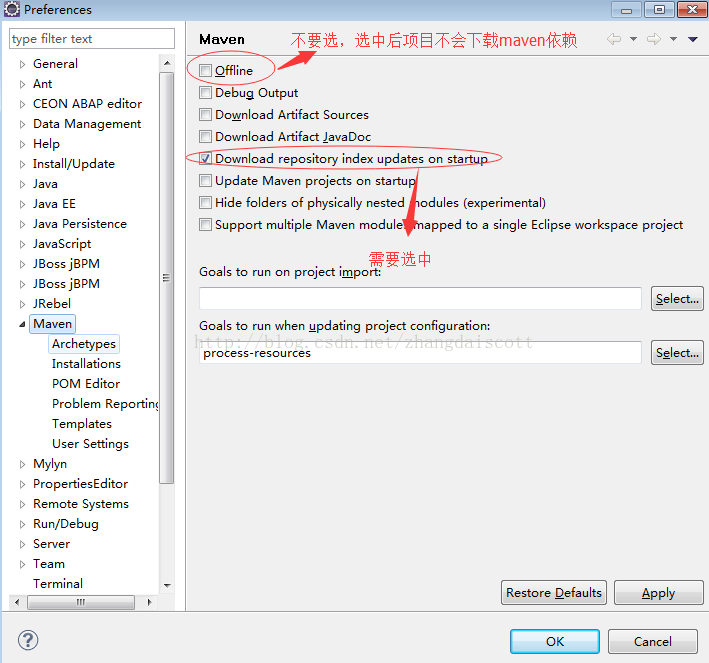The image size is (709, 663).
Task: Toggle the Debug Output checkbox
Action: (205, 93)
